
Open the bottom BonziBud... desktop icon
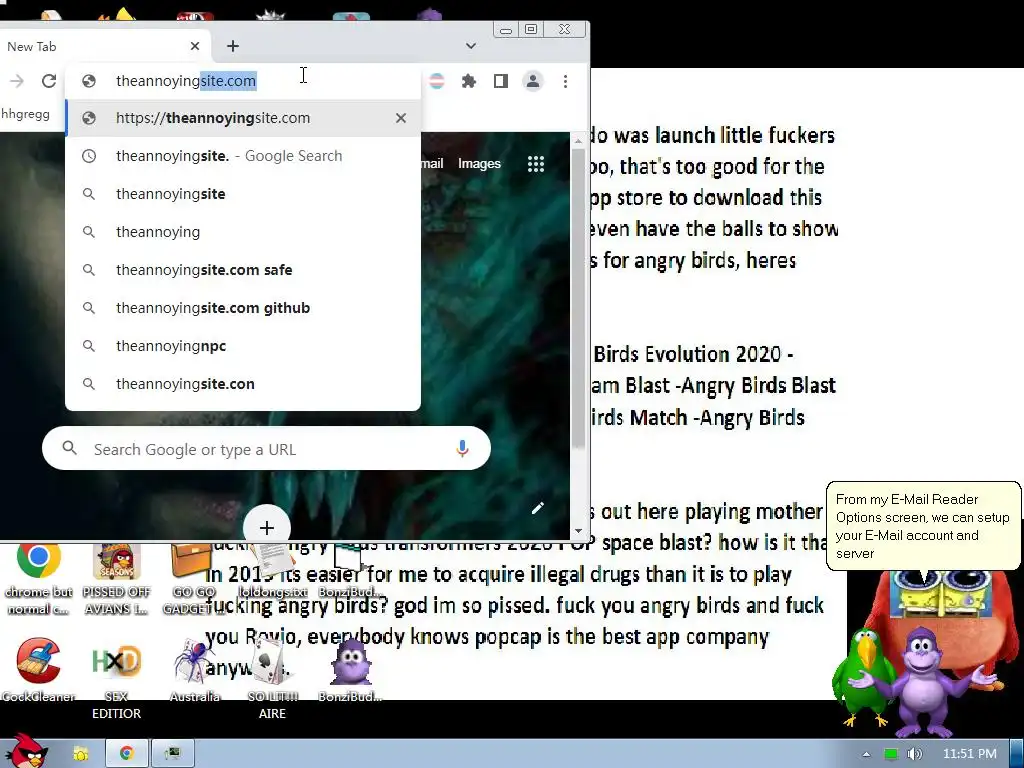[x=350, y=670]
